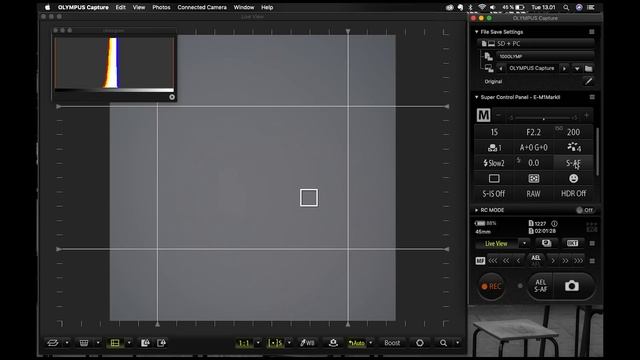This screenshot has height=360, width=640.
Task: Click the exposure compensation minus button
Action: click(498, 116)
